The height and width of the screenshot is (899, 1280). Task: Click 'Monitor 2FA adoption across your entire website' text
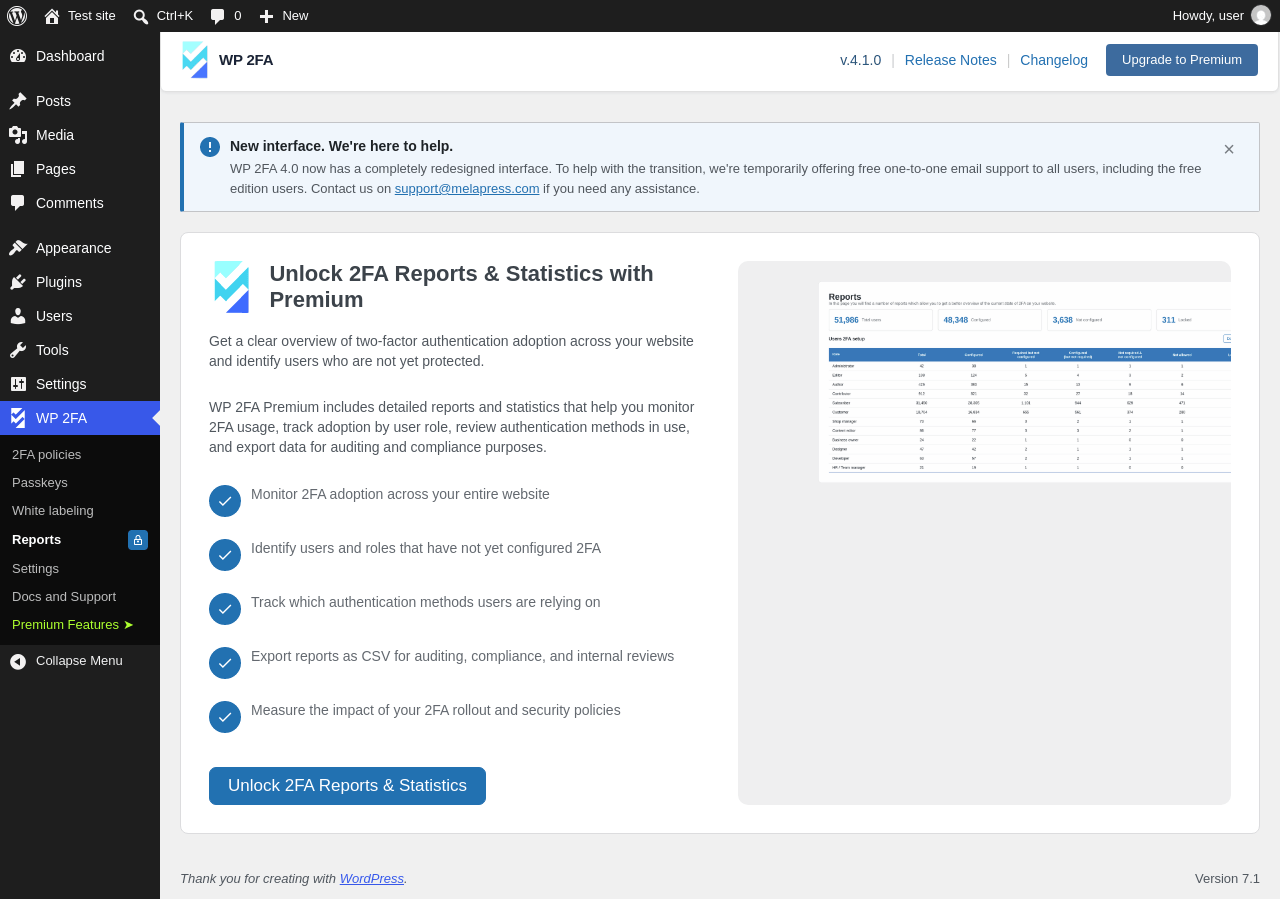pos(400,494)
